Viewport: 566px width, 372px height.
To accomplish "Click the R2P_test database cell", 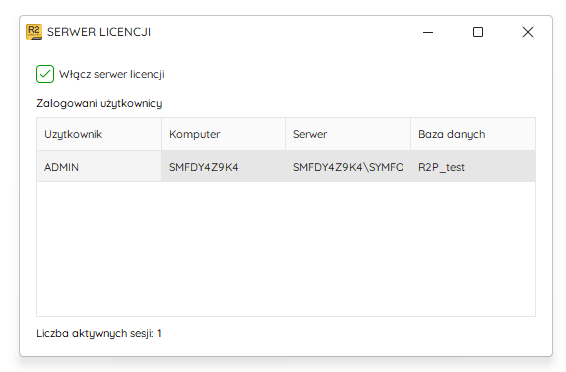I will [x=473, y=167].
